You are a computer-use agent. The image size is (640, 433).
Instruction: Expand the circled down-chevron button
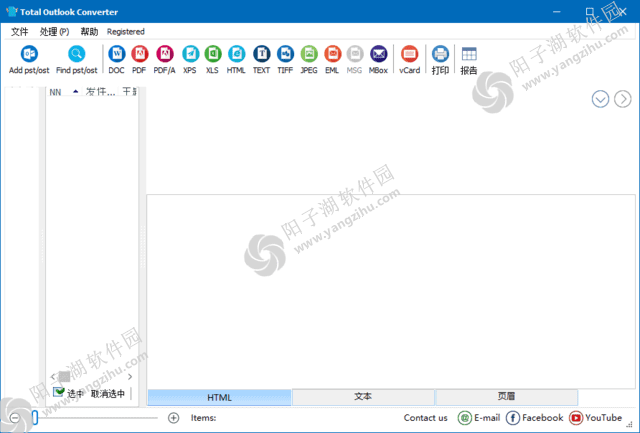(x=600, y=99)
